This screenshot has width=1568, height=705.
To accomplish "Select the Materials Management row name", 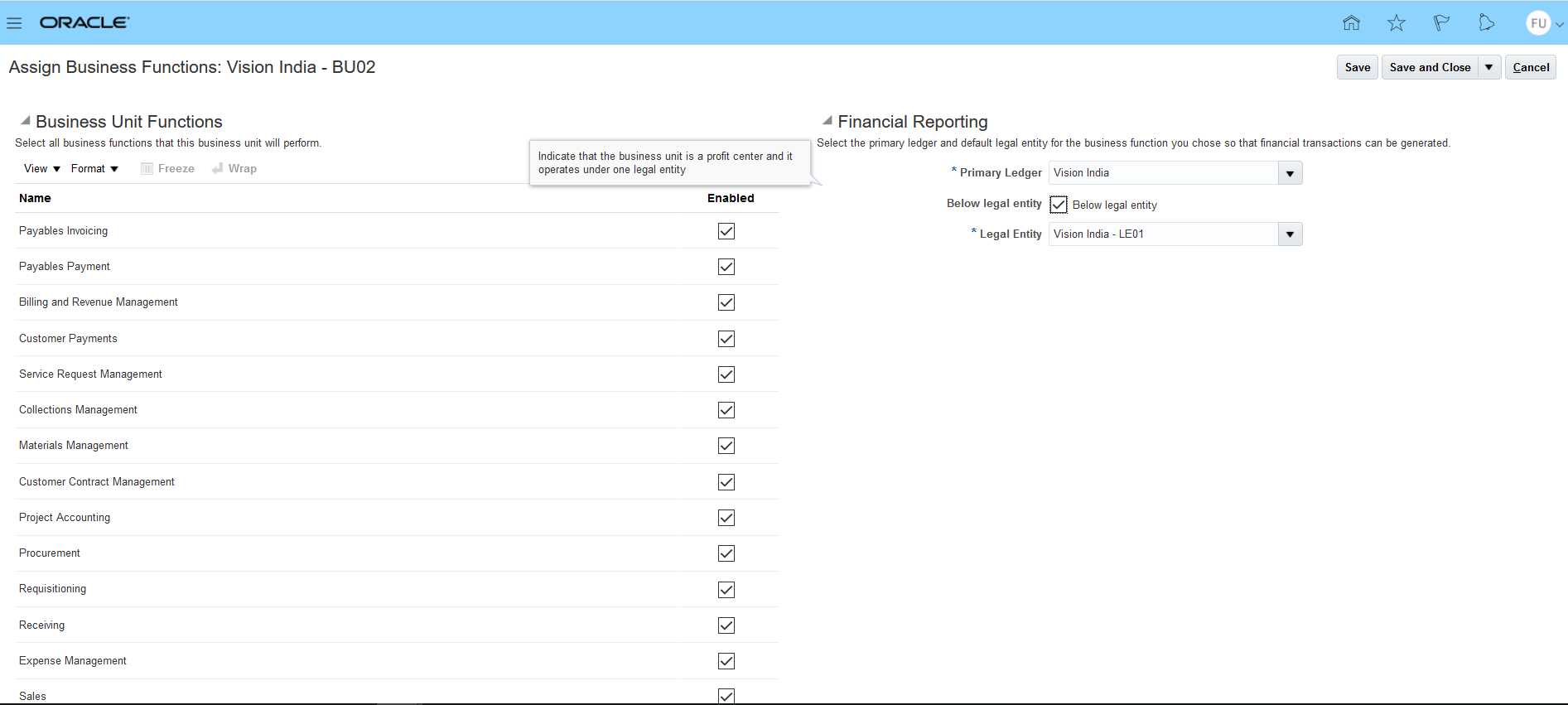I will click(74, 446).
